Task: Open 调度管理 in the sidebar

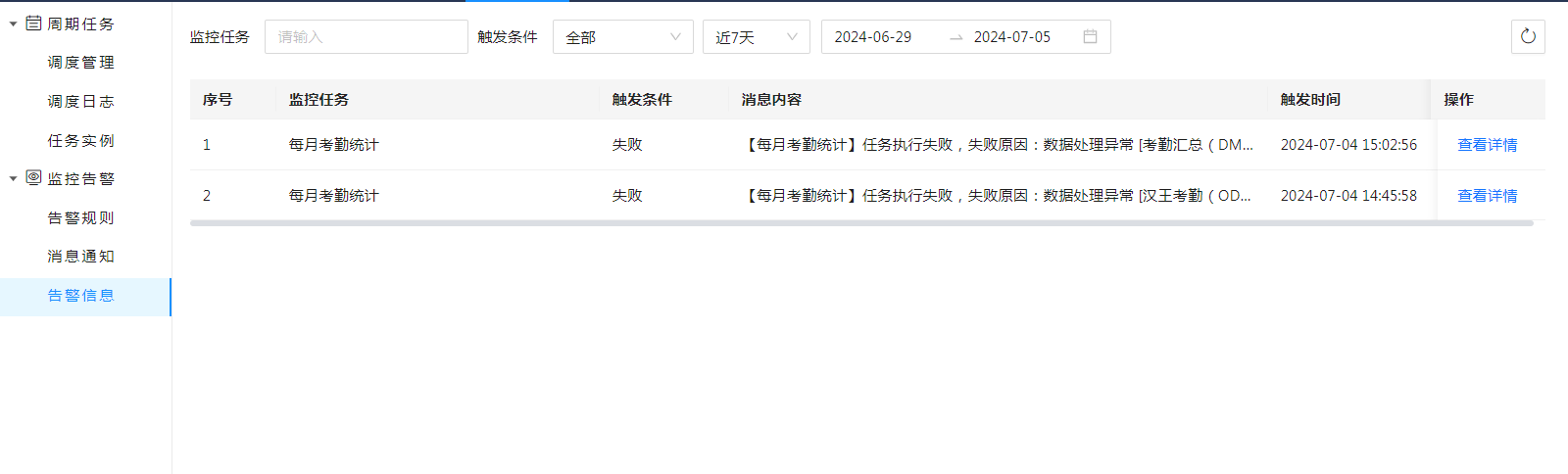Action: click(x=81, y=63)
